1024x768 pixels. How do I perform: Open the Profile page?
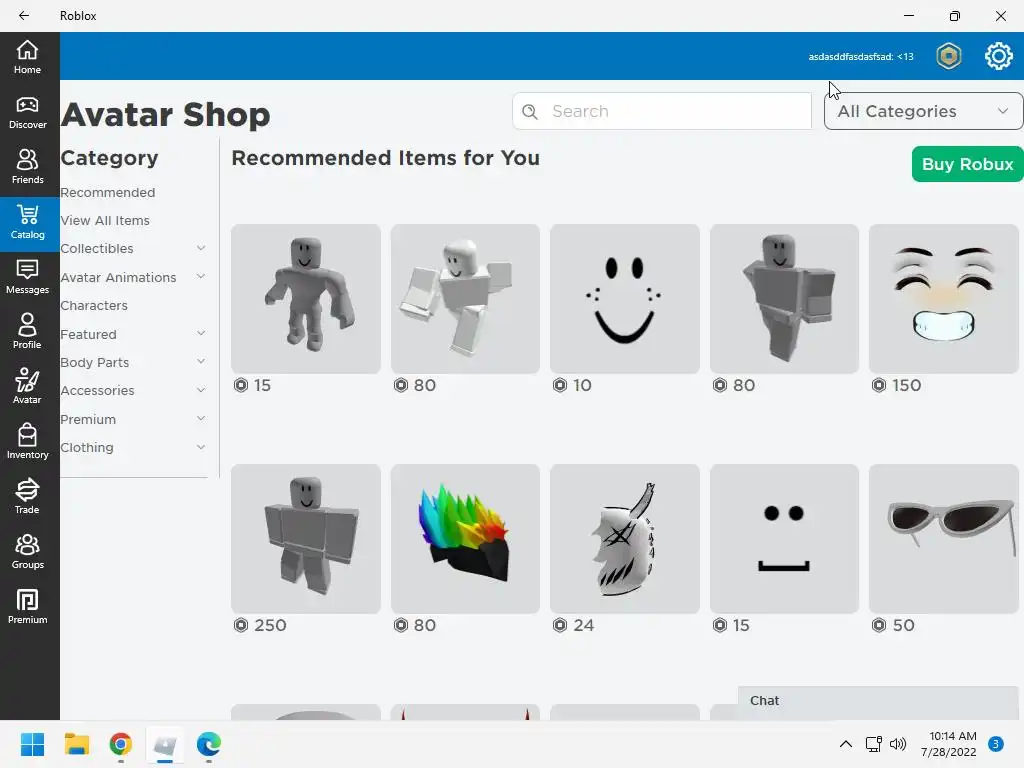(x=27, y=332)
